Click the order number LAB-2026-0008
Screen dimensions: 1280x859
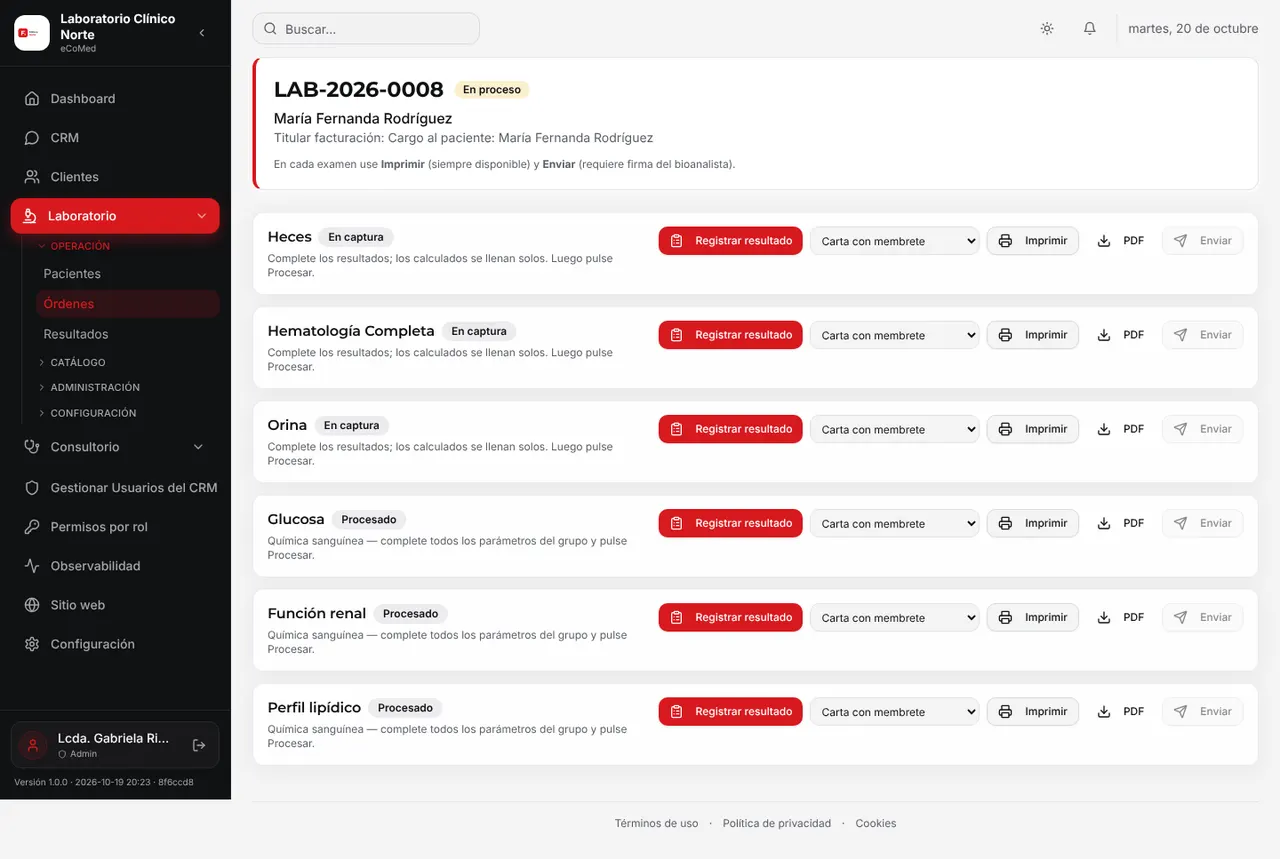[359, 89]
